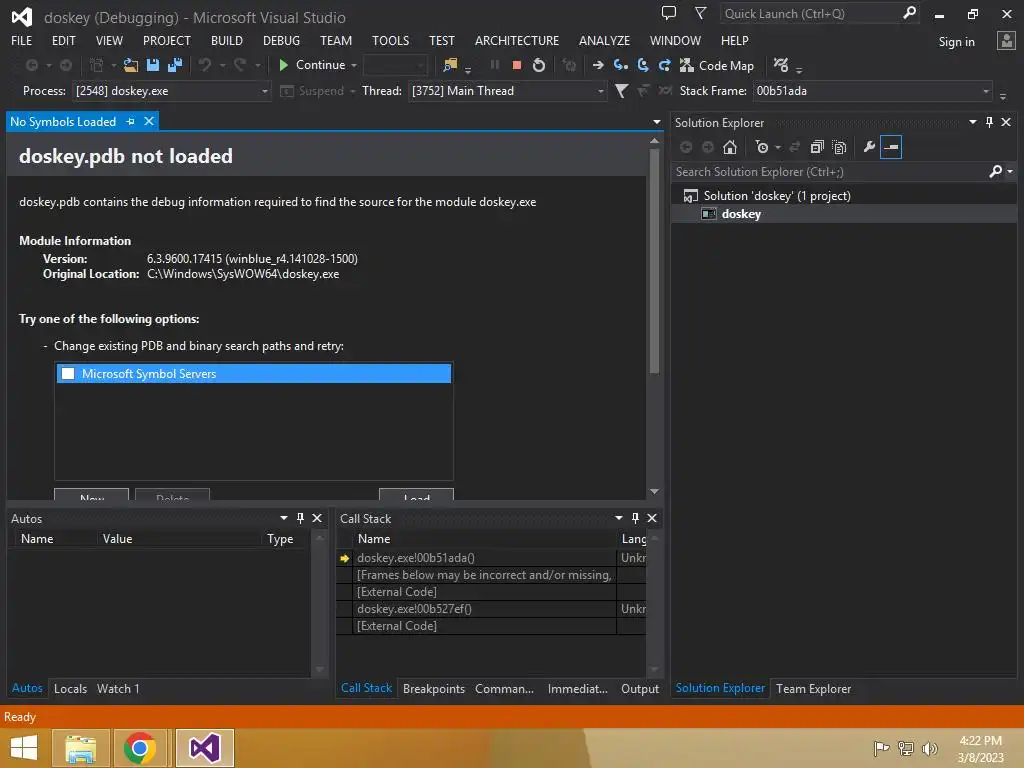Open the Solution Explorer window options arrow
The image size is (1024, 768).
(972, 122)
